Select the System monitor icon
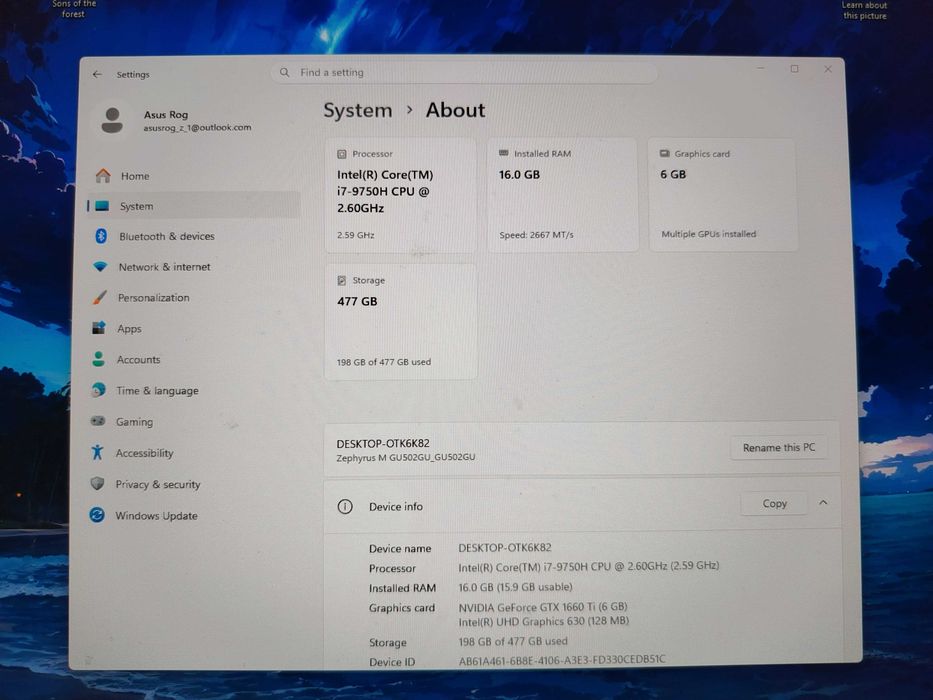This screenshot has width=933, height=700. (102, 206)
